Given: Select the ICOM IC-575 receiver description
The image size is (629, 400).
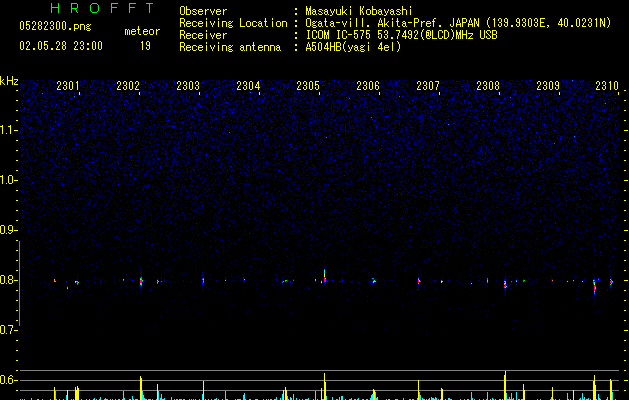Looking at the screenshot, I should 401,35.
